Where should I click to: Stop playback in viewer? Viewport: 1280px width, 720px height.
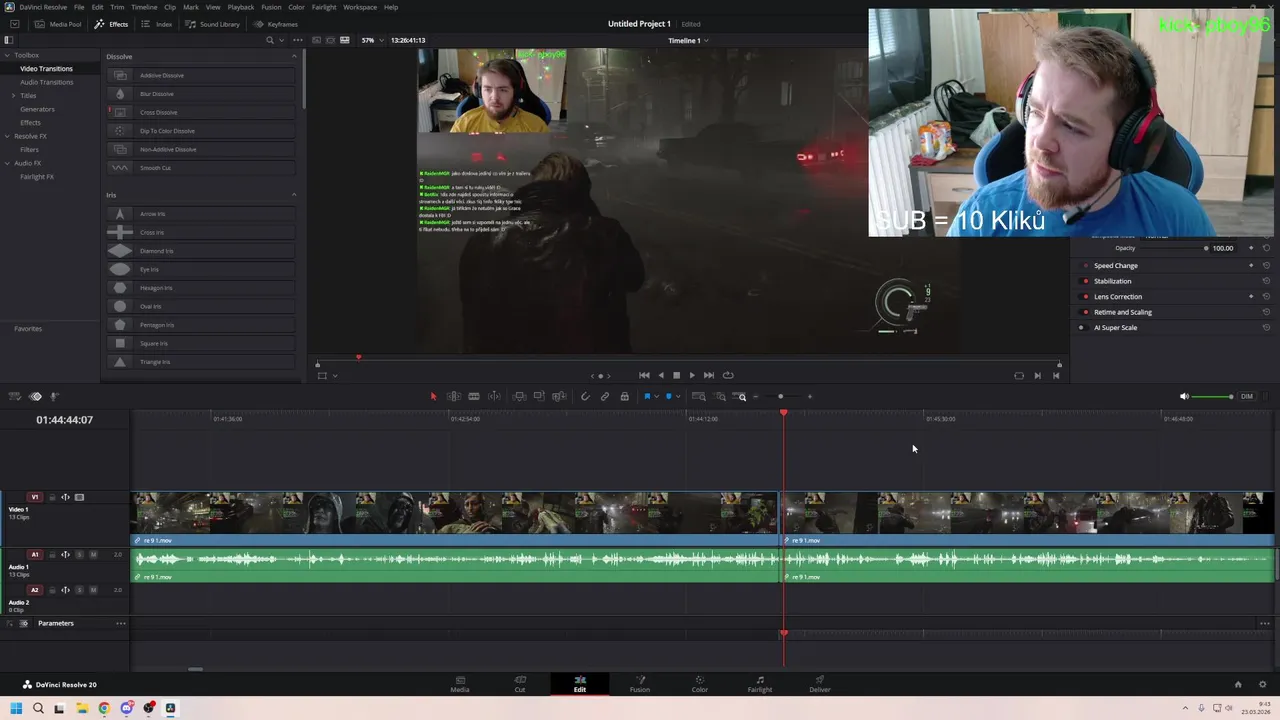click(x=676, y=375)
